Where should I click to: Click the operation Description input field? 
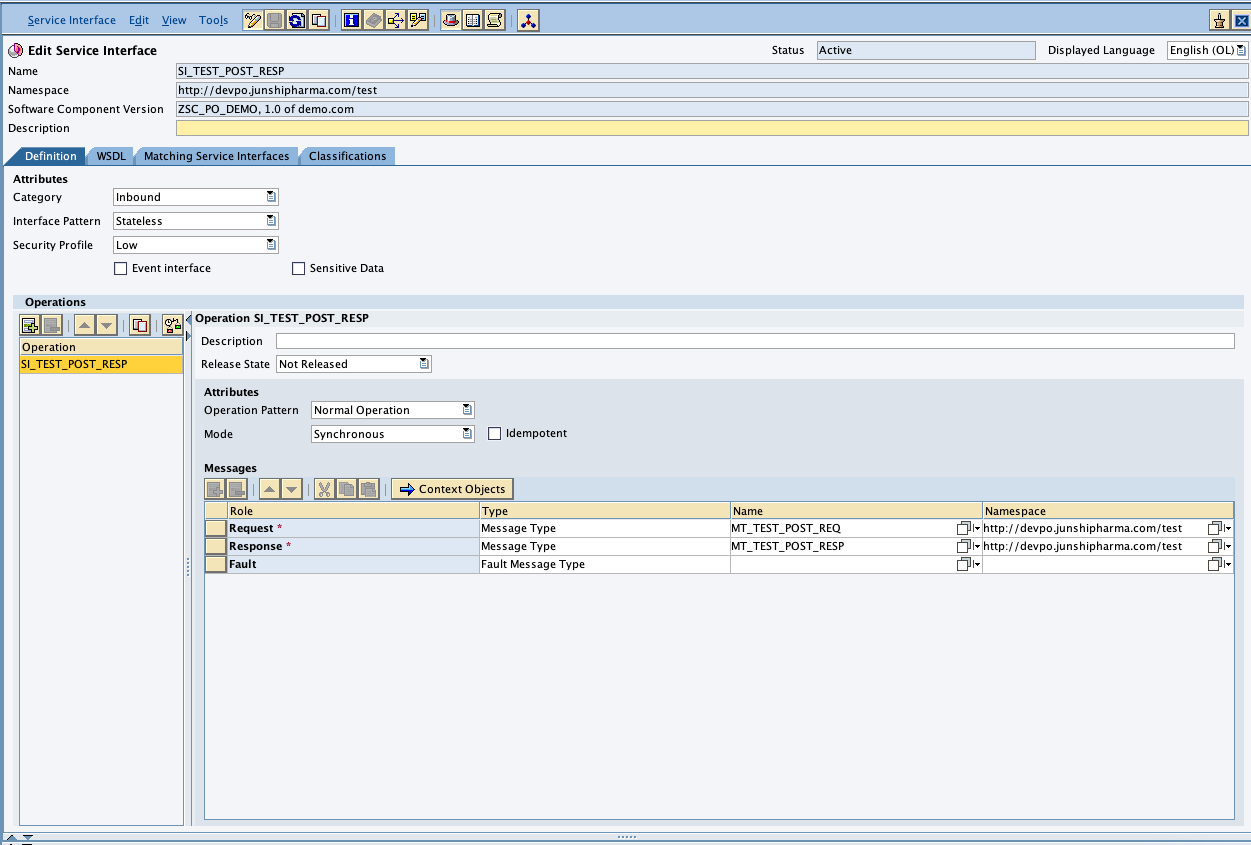(755, 341)
